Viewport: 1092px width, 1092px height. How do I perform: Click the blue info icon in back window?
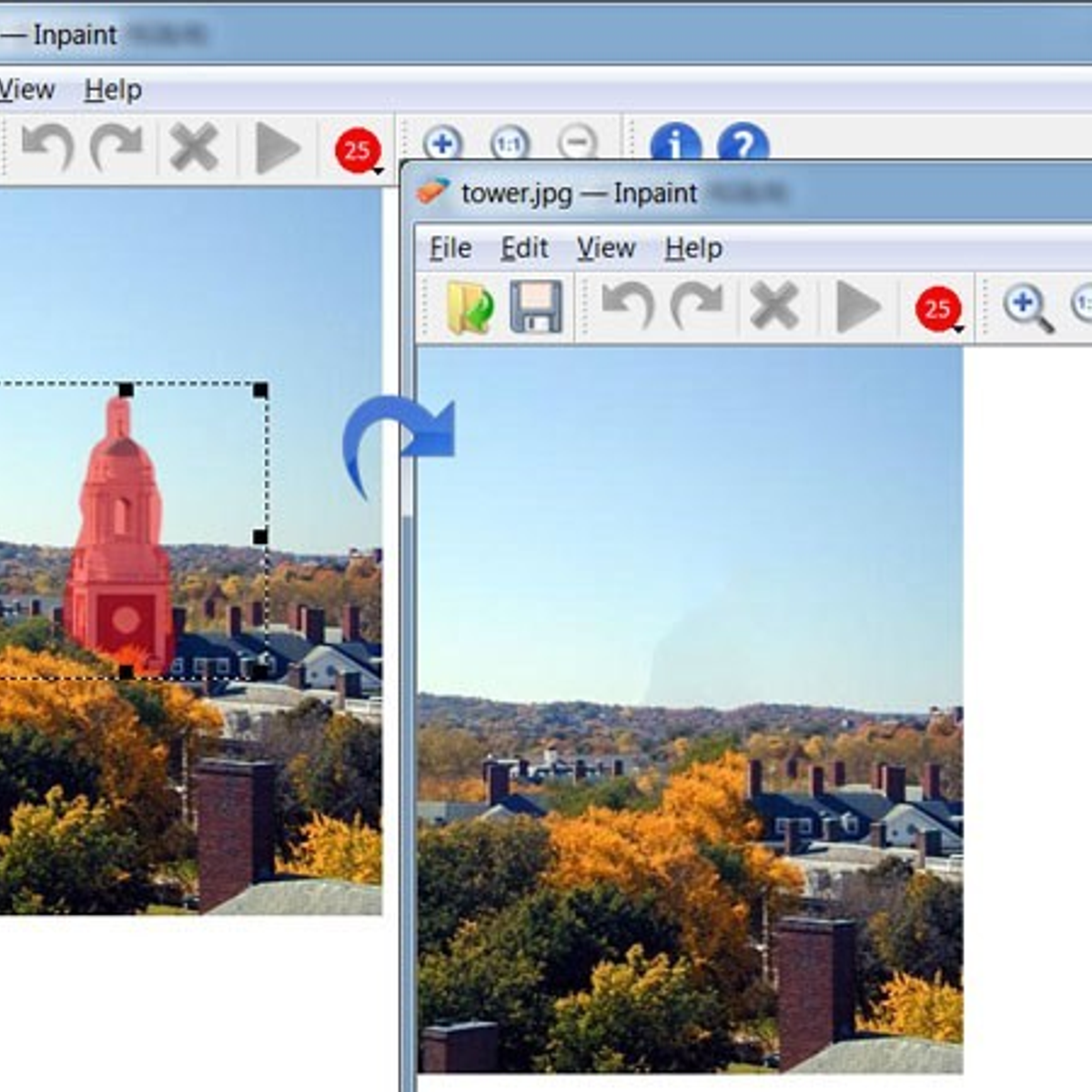coord(675,143)
